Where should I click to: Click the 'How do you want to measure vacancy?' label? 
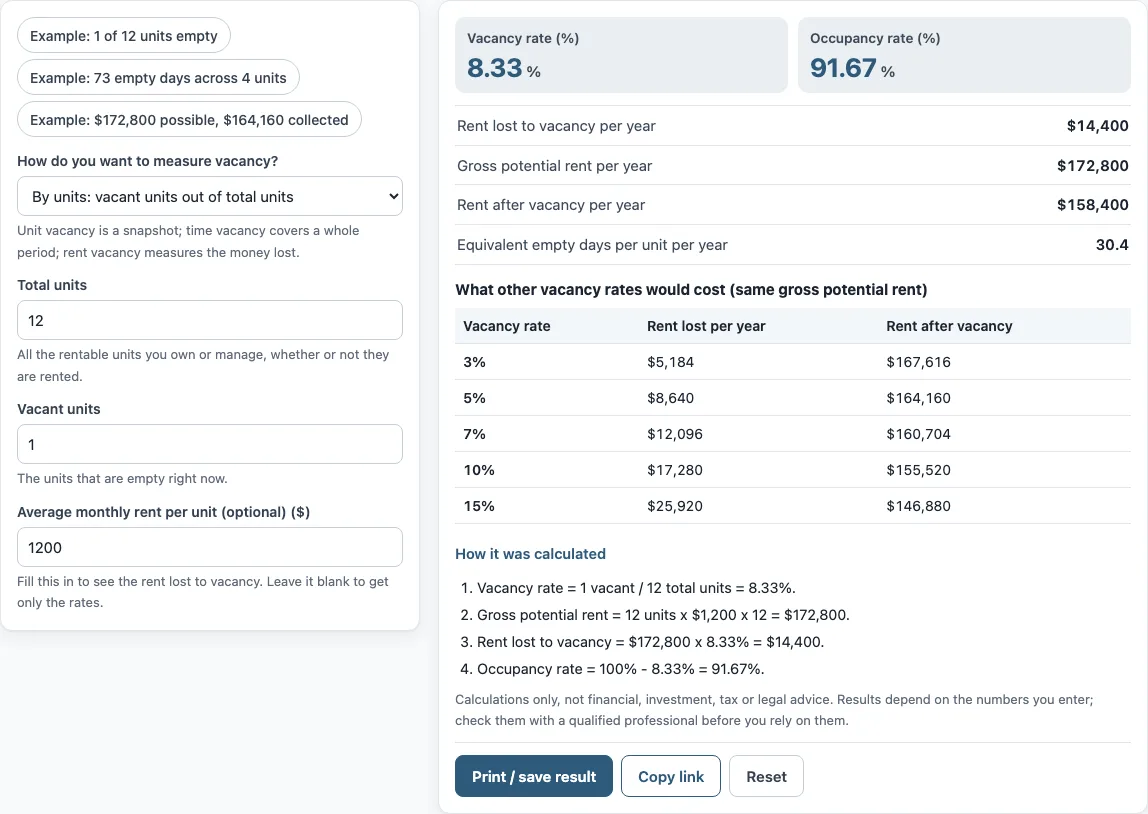click(148, 161)
